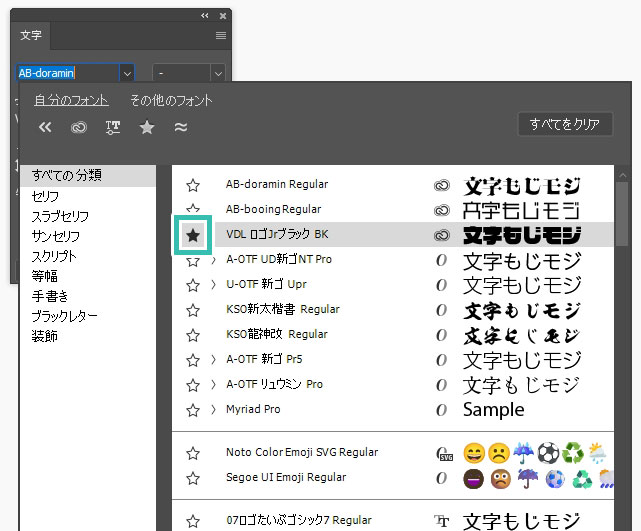The height and width of the screenshot is (531, 641).
Task: Open the Character panel hamburger menu
Action: (221, 35)
